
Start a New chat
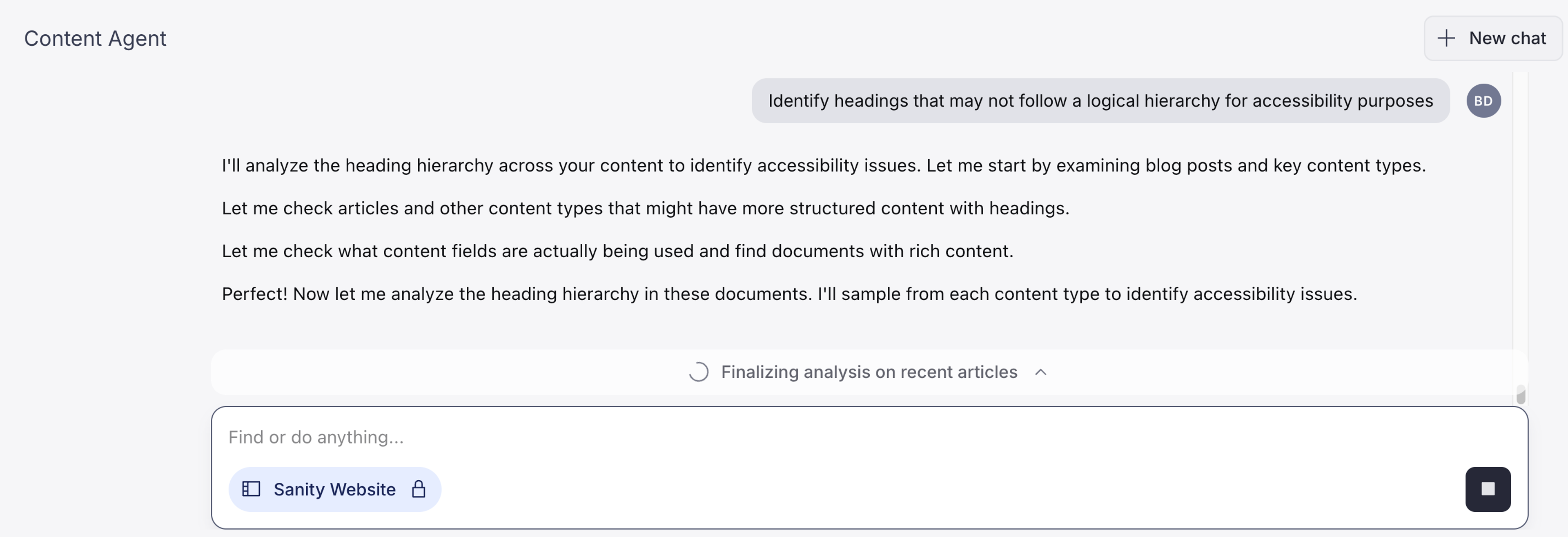pos(1492,38)
